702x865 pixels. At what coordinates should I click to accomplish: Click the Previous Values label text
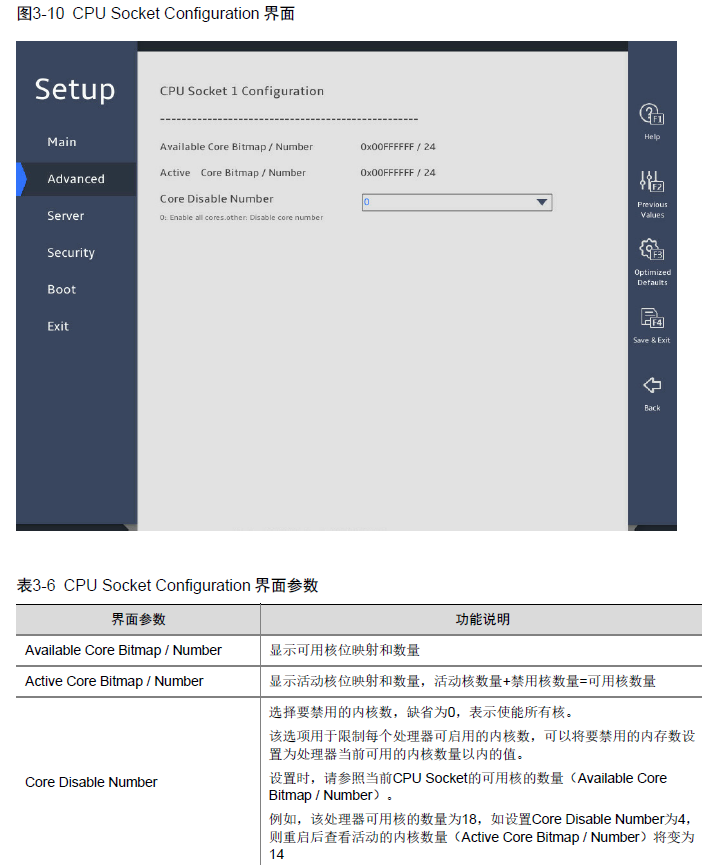pyautogui.click(x=652, y=210)
